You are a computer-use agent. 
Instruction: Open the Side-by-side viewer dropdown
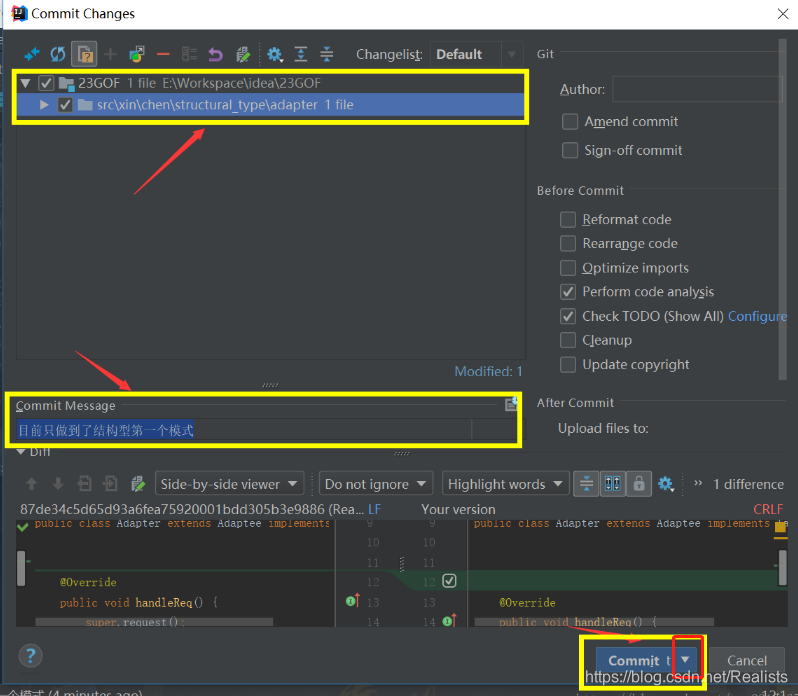[230, 484]
